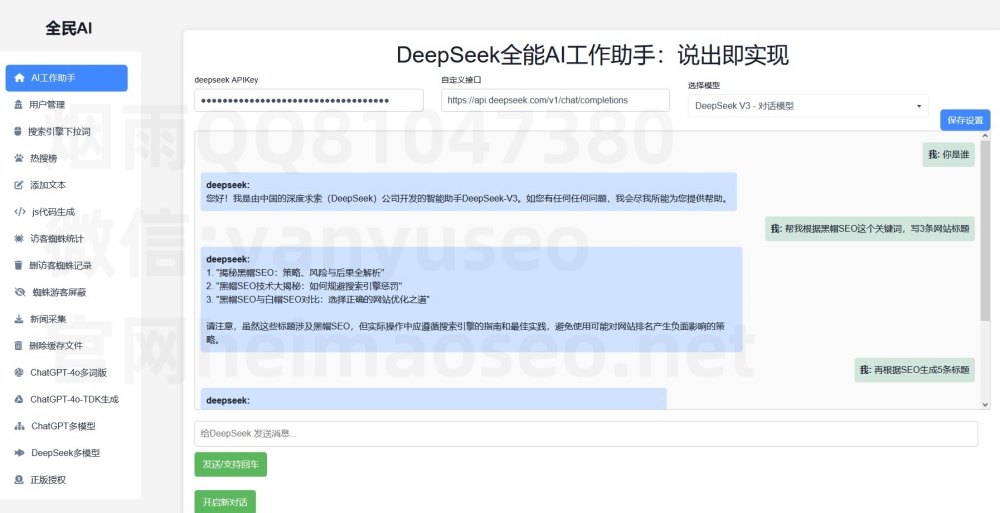The width and height of the screenshot is (1000, 513).
Task: Click the 保存设置 button
Action: click(x=965, y=120)
